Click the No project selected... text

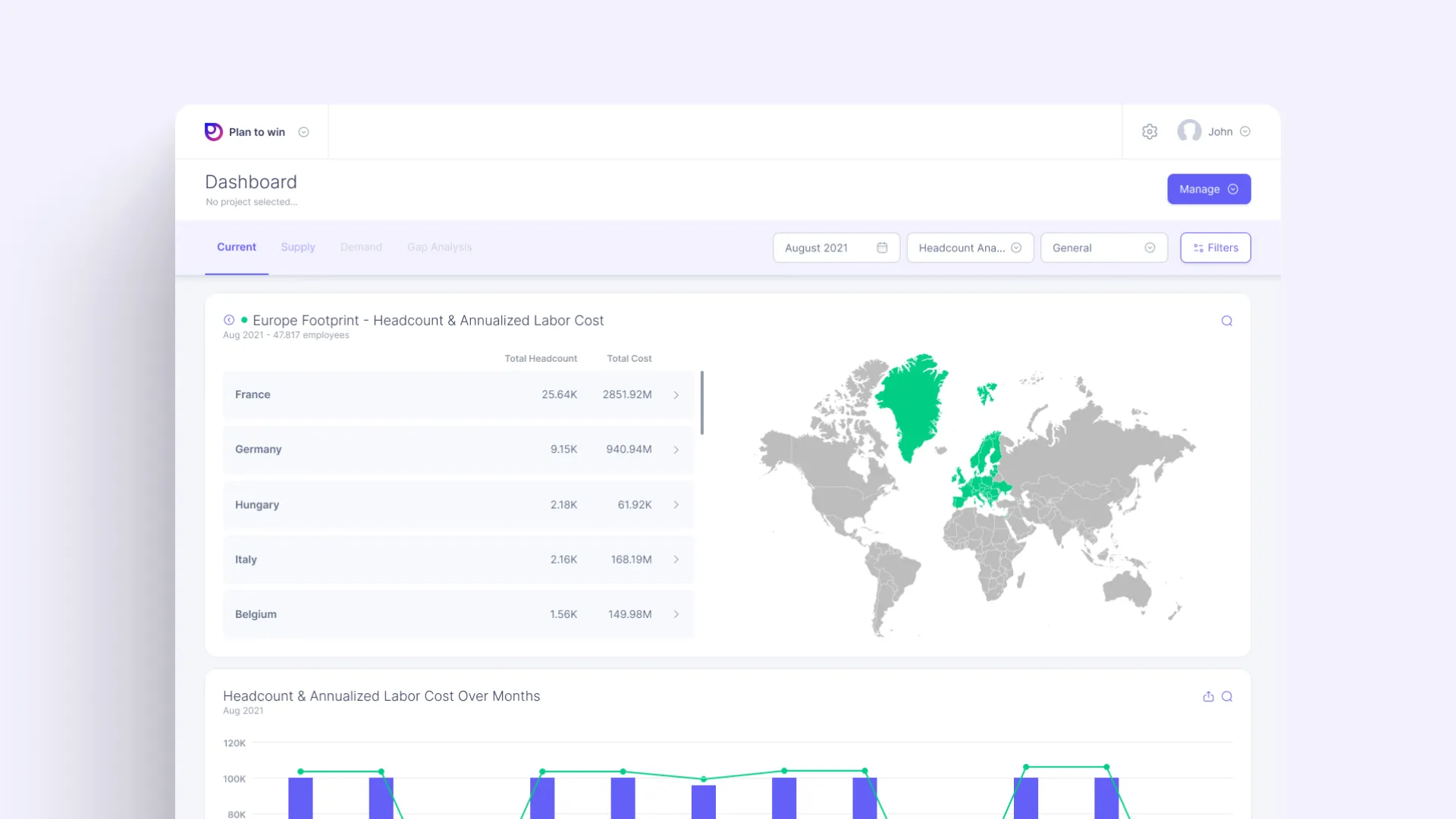[x=251, y=202]
